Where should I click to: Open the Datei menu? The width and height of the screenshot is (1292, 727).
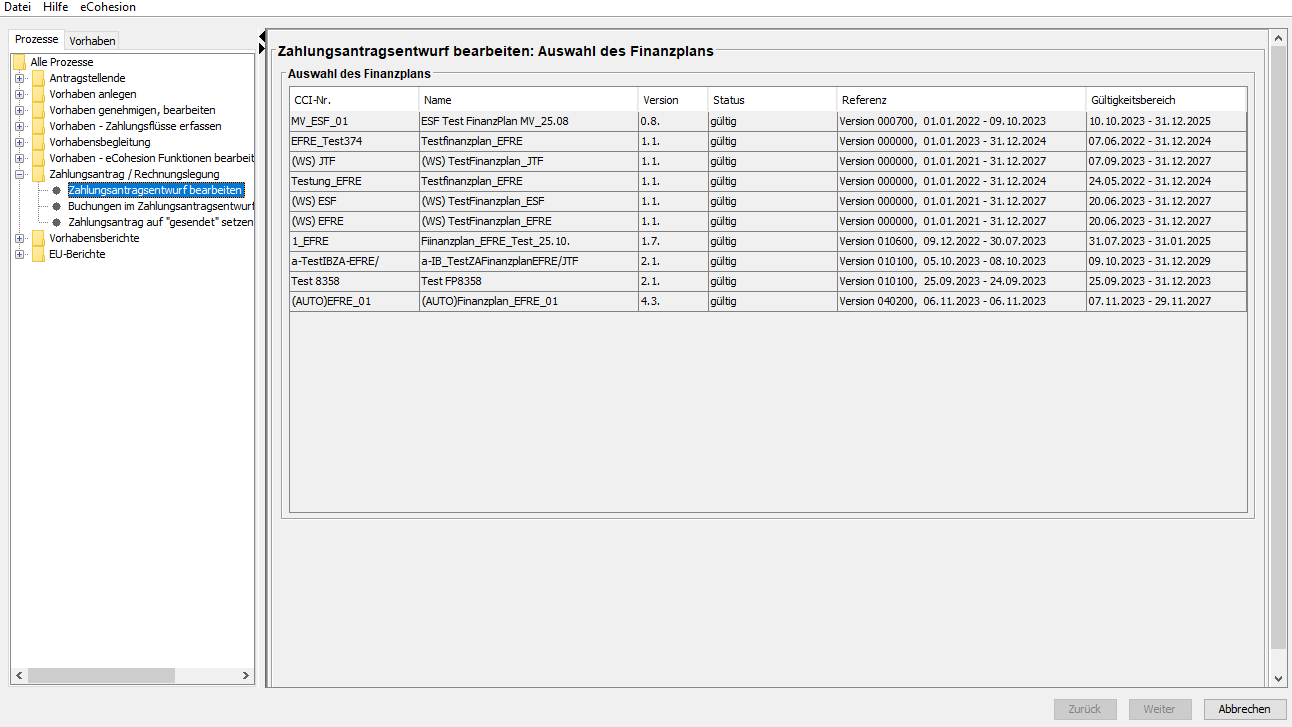click(x=18, y=7)
